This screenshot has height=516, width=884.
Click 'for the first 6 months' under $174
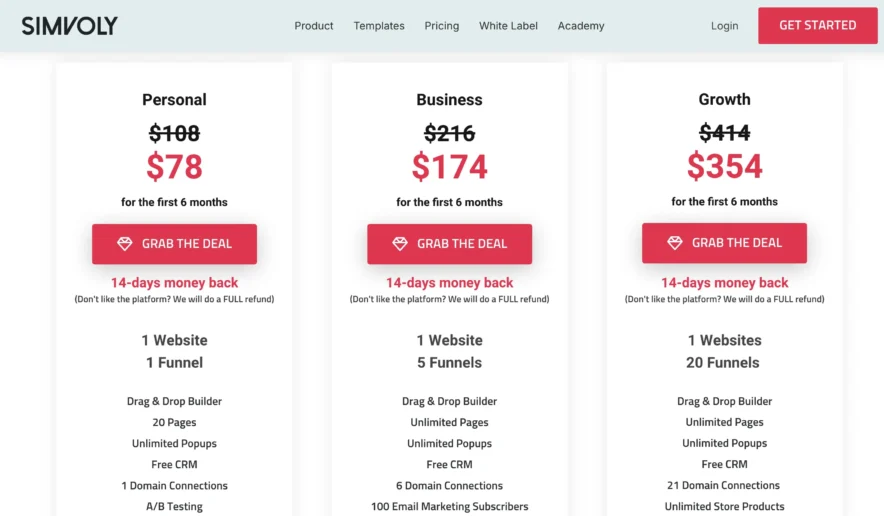(x=449, y=202)
